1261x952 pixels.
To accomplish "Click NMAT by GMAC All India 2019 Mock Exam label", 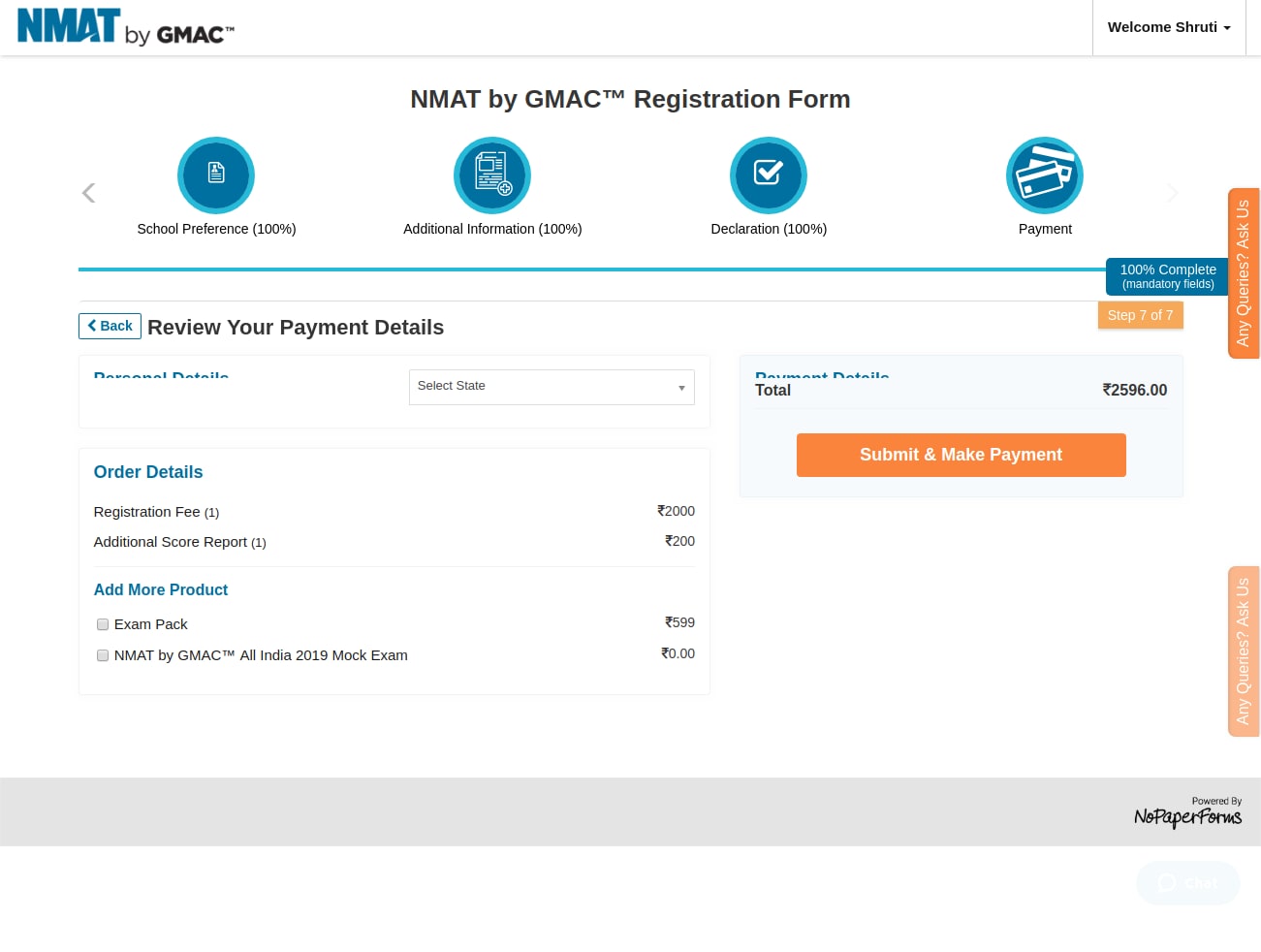I will 261,655.
